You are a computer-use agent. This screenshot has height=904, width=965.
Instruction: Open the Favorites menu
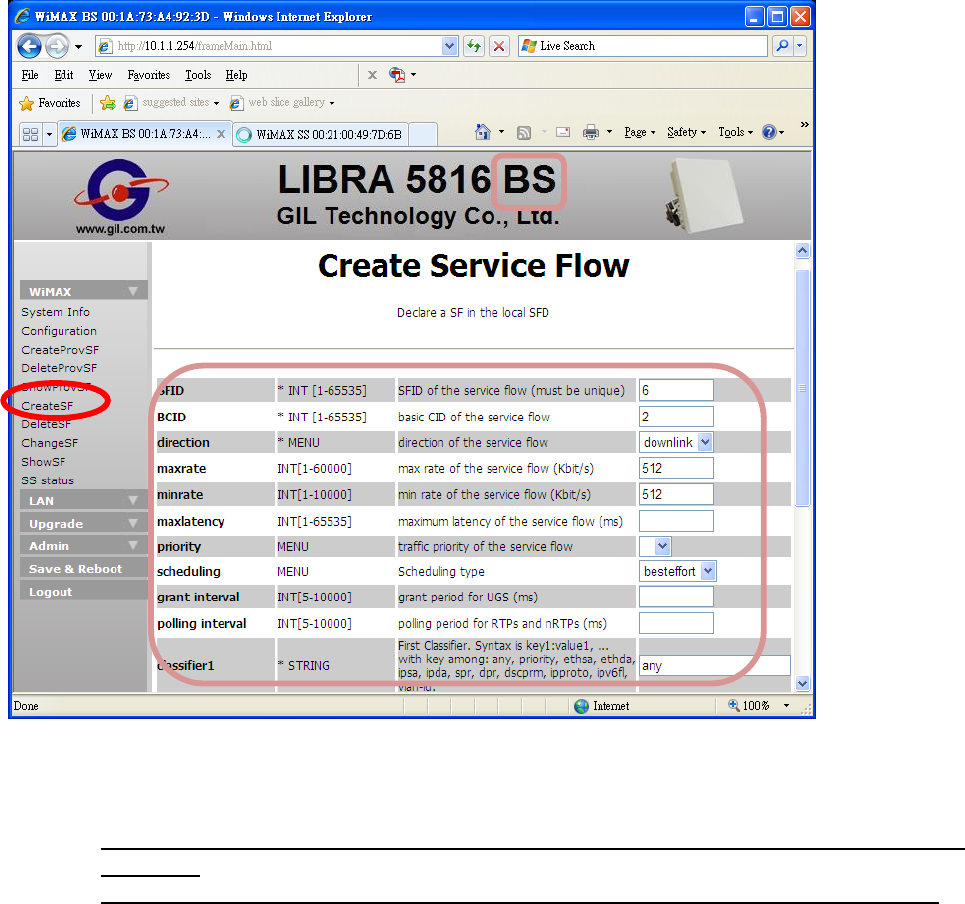148,75
